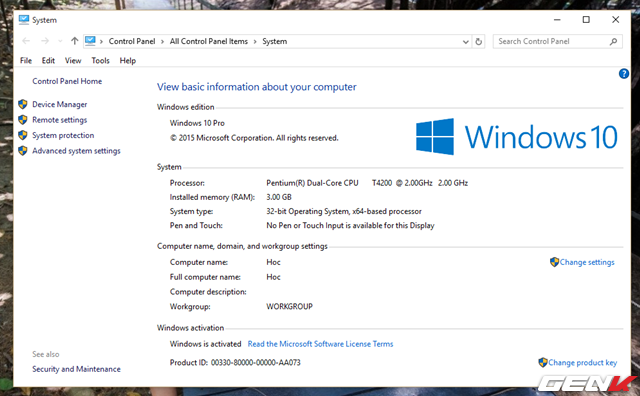The image size is (640, 396).
Task: Expand chevron after All Control Panel Items
Action: (x=255, y=42)
